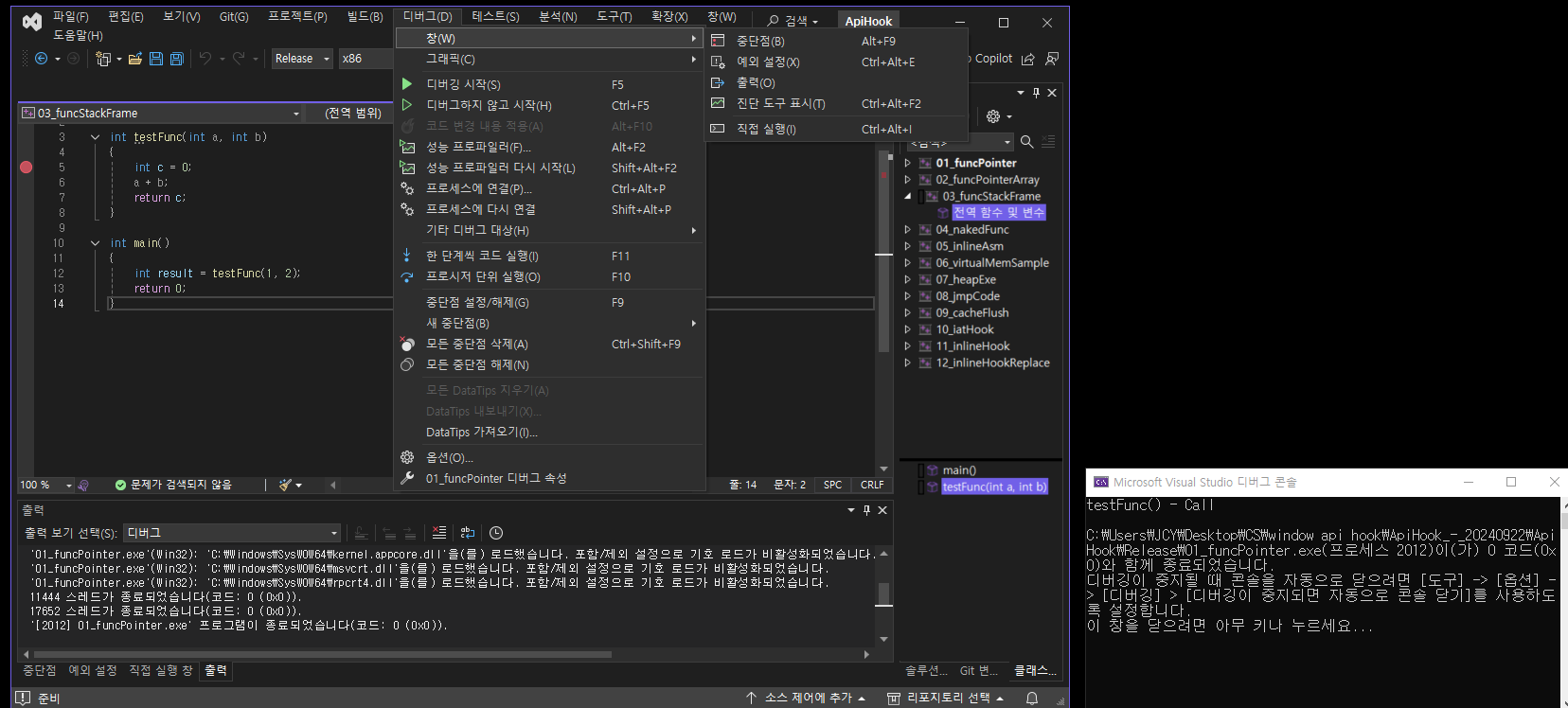This screenshot has height=708, width=1568.
Task: Click the 03_funcStackFrame project icon in tree
Action: (932, 197)
